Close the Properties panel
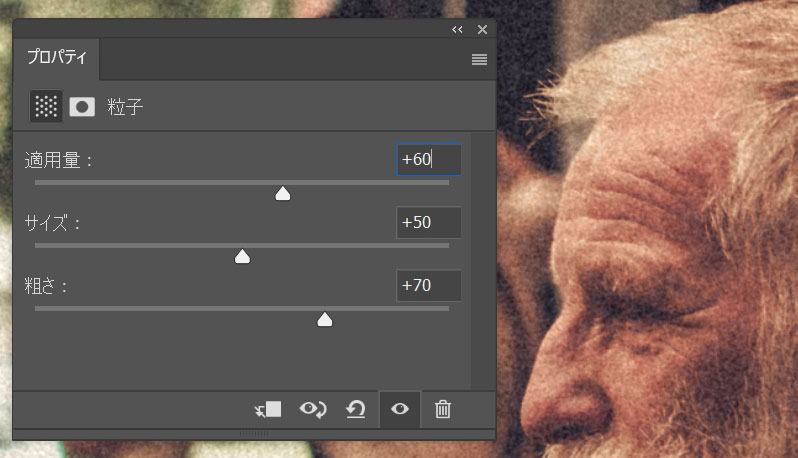 482,30
